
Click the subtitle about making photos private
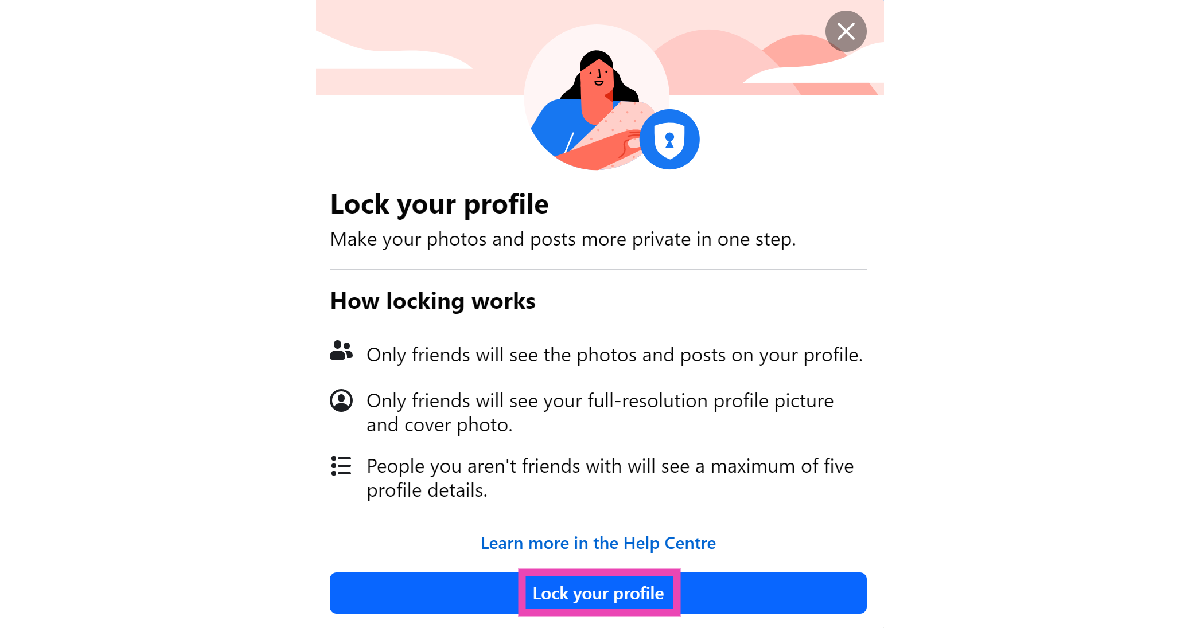tap(563, 240)
